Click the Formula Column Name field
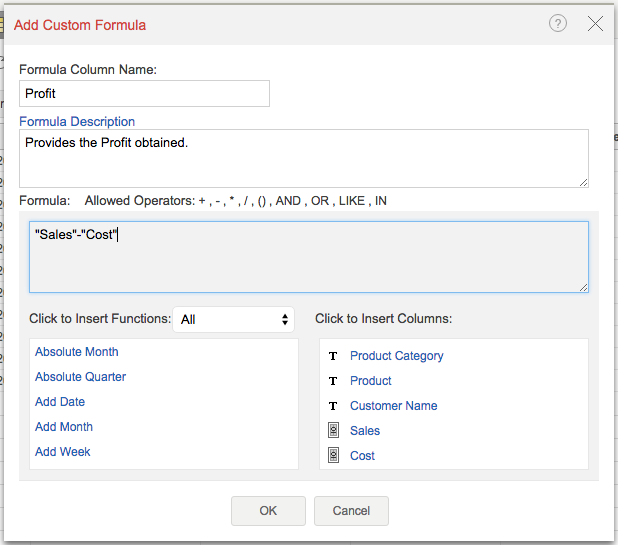Viewport: 618px width, 545px height. pos(144,93)
